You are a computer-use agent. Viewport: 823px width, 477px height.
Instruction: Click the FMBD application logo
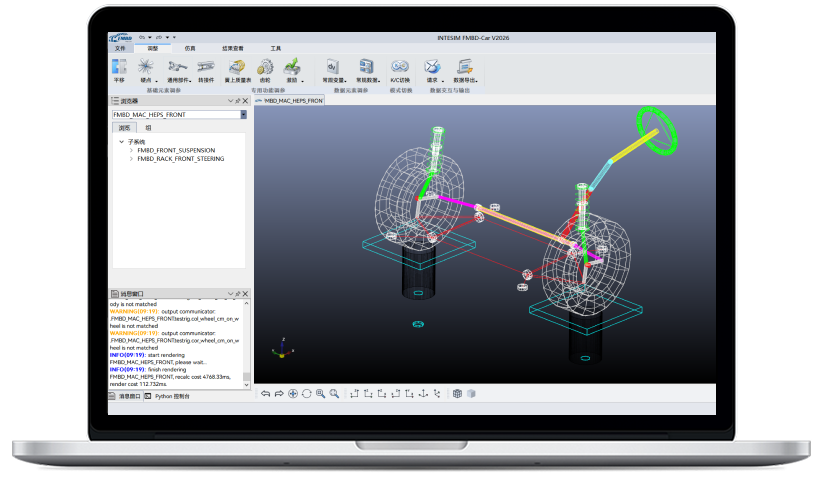point(121,38)
